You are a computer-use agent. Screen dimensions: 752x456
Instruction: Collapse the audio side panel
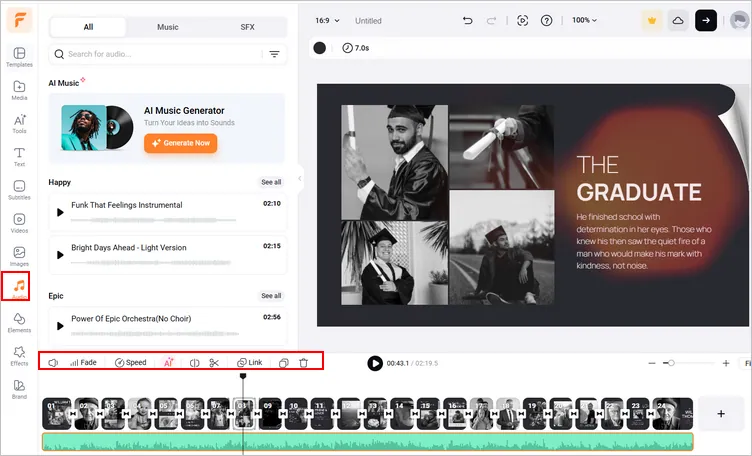pyautogui.click(x=300, y=178)
